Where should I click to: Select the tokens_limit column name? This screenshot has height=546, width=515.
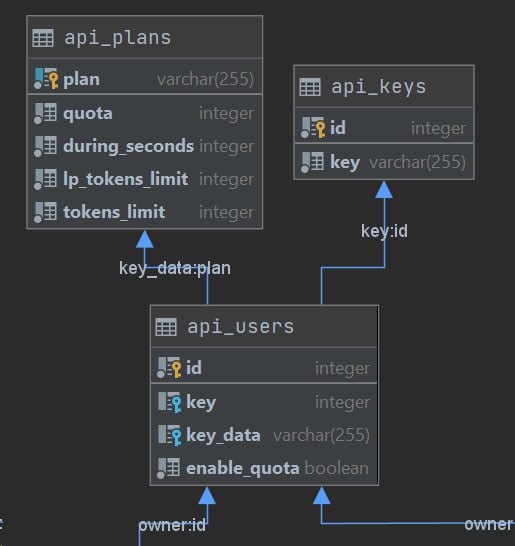pyautogui.click(x=114, y=212)
